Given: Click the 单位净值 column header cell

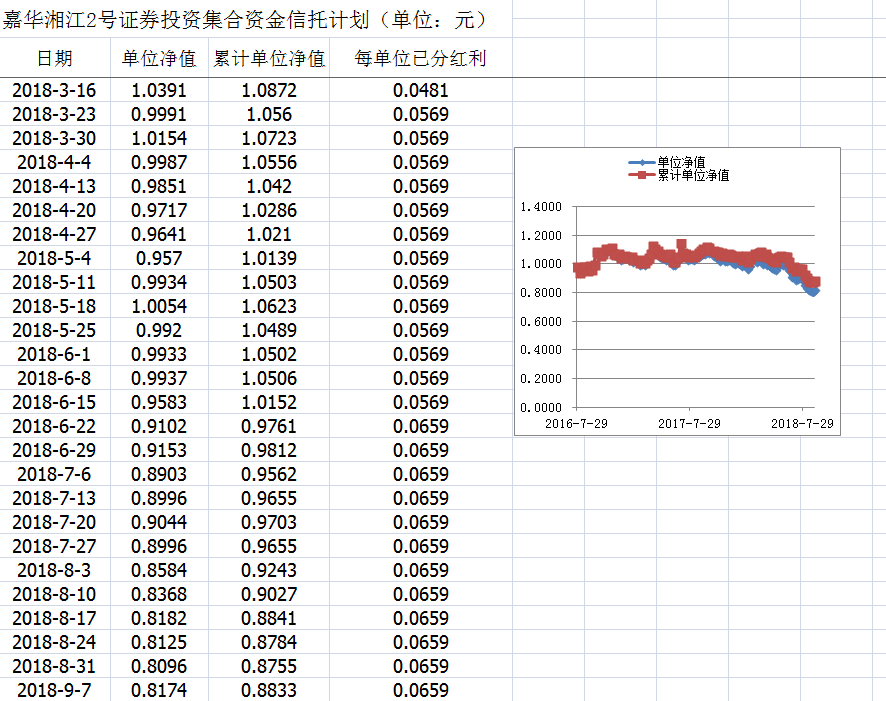Looking at the screenshot, I should [x=159, y=58].
